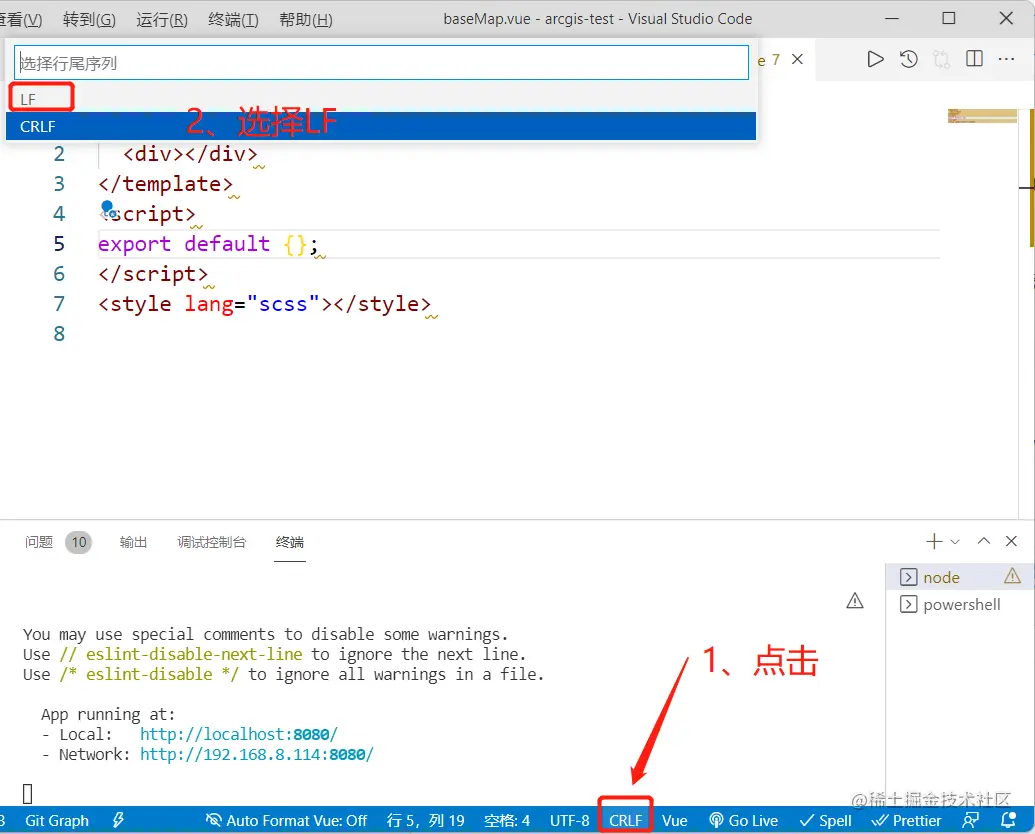
Task: Change indentation via 空格: 4
Action: click(507, 820)
